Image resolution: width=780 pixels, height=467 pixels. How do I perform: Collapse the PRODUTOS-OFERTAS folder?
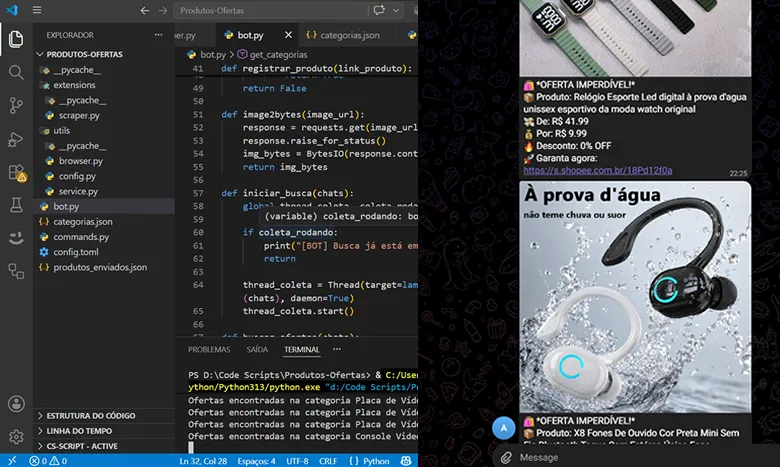(80, 54)
